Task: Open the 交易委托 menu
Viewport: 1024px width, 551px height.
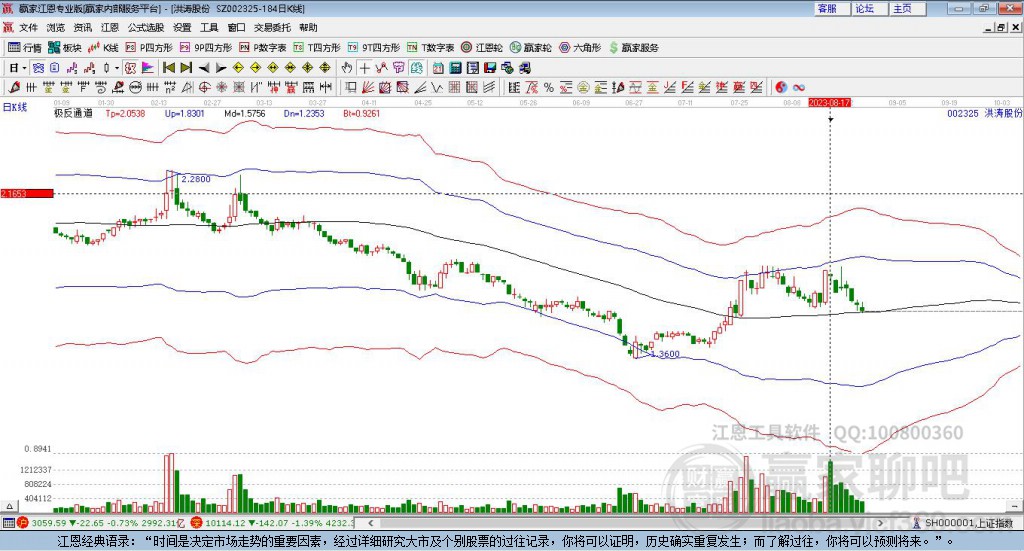Action: [x=272, y=27]
